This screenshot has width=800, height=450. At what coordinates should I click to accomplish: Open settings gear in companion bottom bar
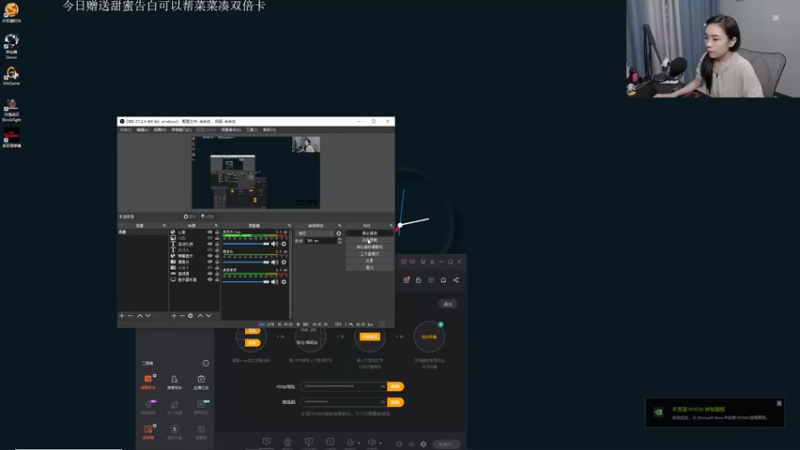click(x=423, y=444)
